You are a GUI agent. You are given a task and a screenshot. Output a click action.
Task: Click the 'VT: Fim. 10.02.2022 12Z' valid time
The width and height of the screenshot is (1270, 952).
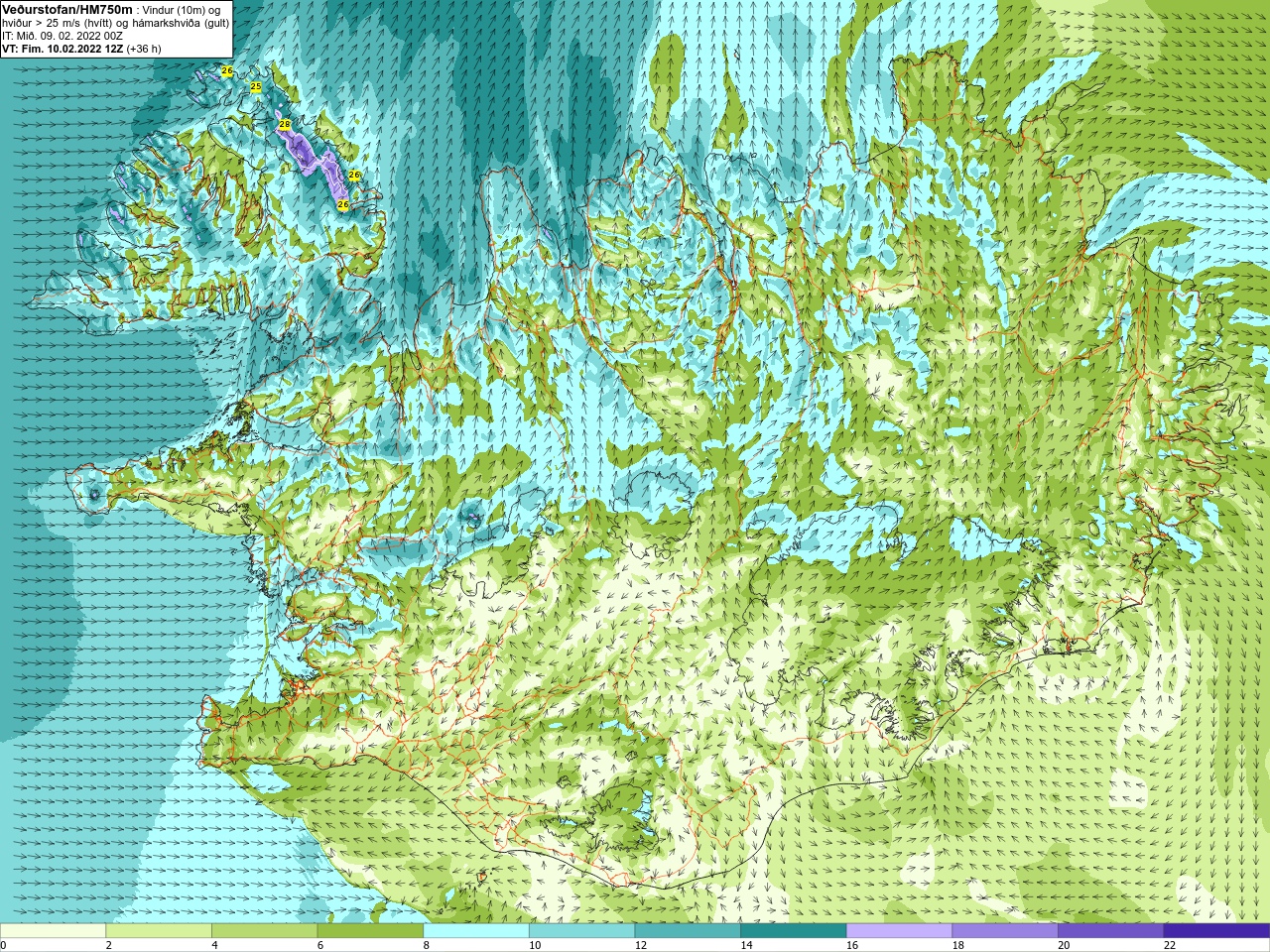[63, 49]
